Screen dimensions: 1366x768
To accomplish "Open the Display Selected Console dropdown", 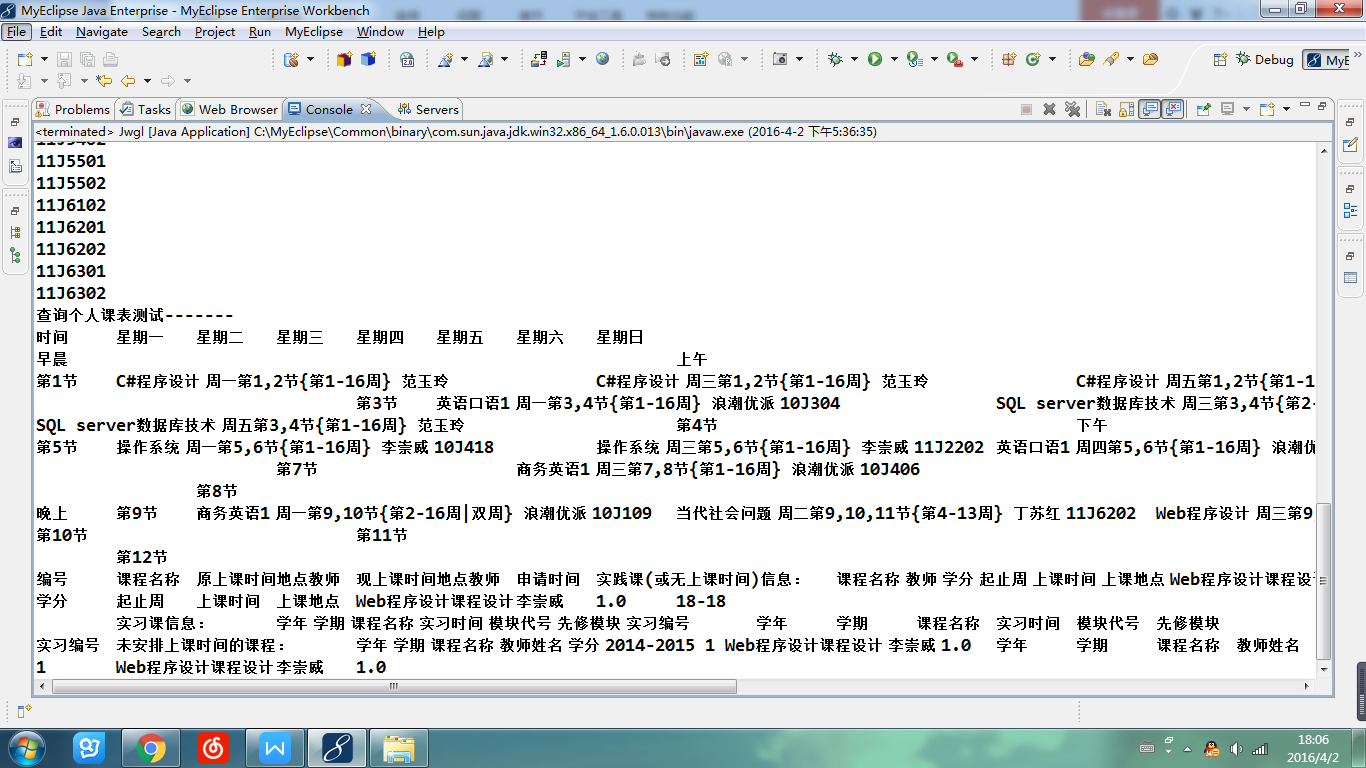I will point(1247,109).
